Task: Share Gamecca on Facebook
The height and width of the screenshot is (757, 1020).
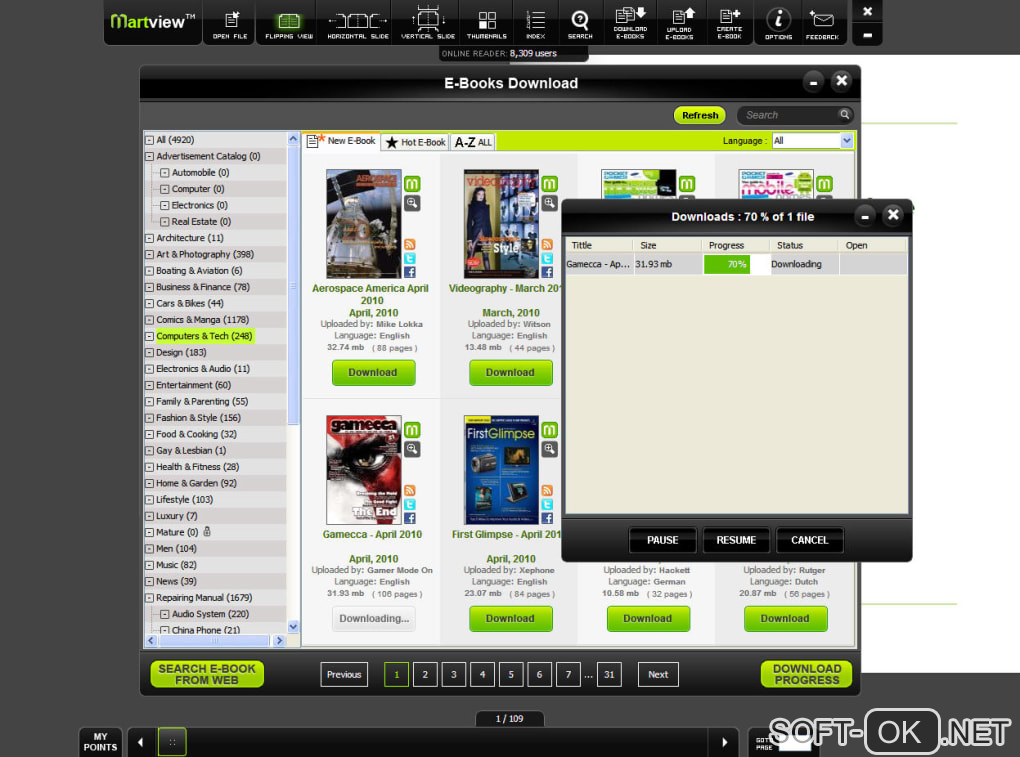Action: pyautogui.click(x=410, y=518)
